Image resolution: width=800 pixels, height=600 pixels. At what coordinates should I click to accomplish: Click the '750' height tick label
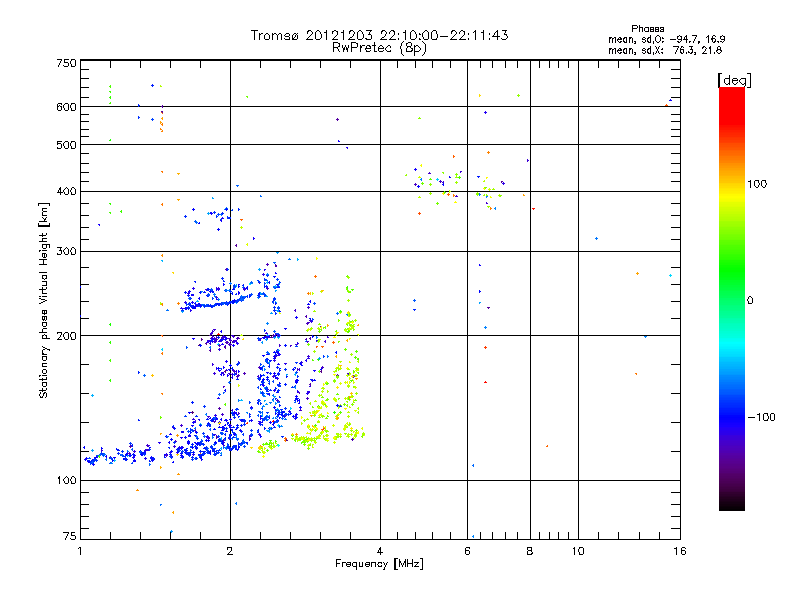(66, 63)
